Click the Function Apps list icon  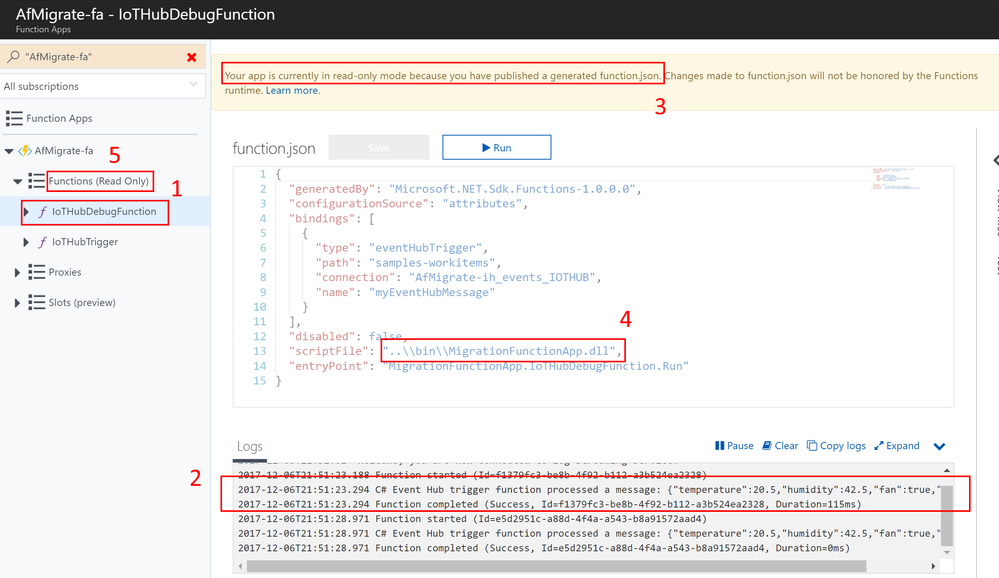pos(14,118)
